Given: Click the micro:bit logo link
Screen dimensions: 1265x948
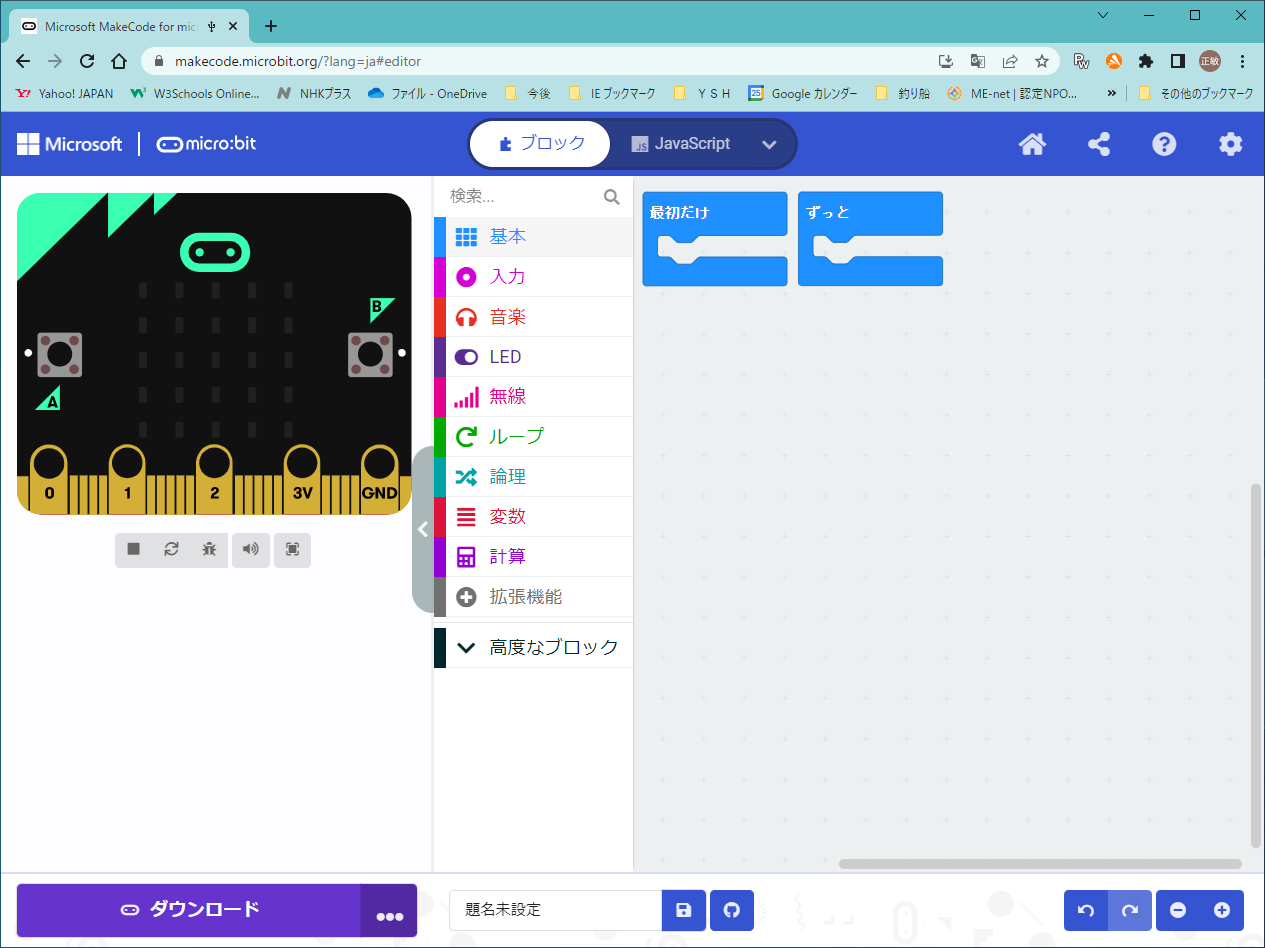Looking at the screenshot, I should coord(206,144).
